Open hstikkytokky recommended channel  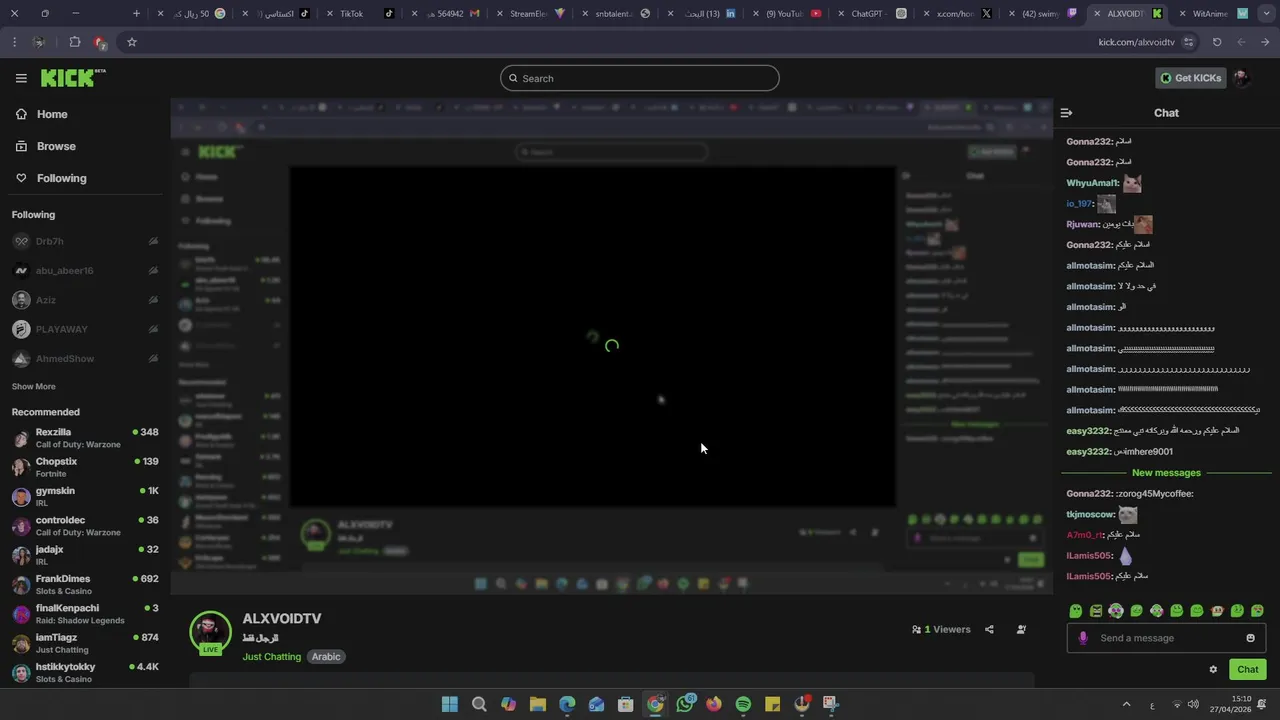click(x=85, y=672)
